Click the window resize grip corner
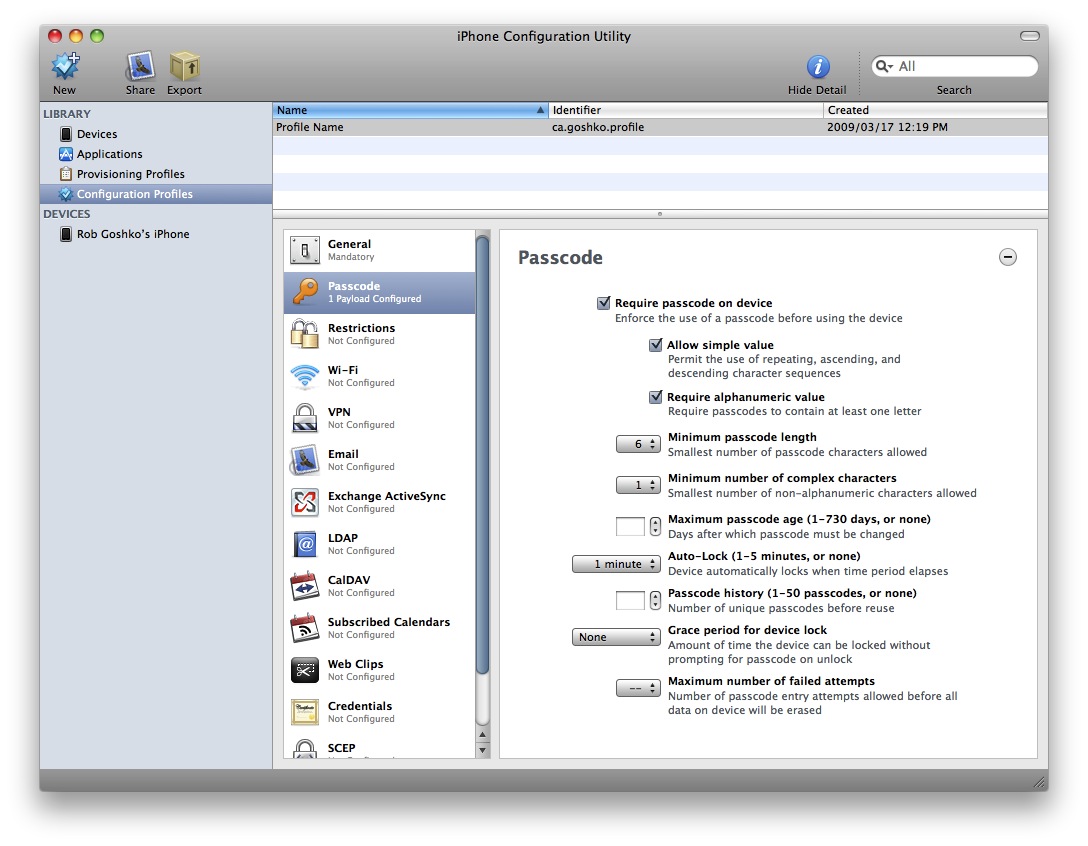The height and width of the screenshot is (846, 1088). tap(1039, 782)
